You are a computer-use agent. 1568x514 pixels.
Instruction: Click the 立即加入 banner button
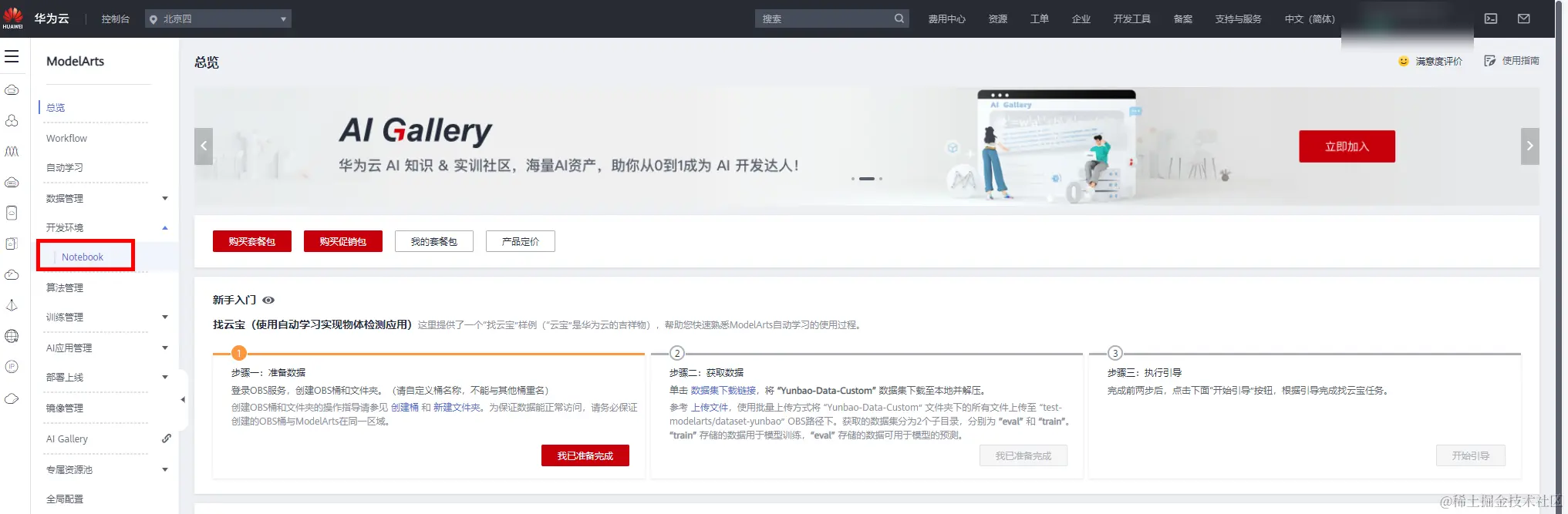click(x=1347, y=146)
